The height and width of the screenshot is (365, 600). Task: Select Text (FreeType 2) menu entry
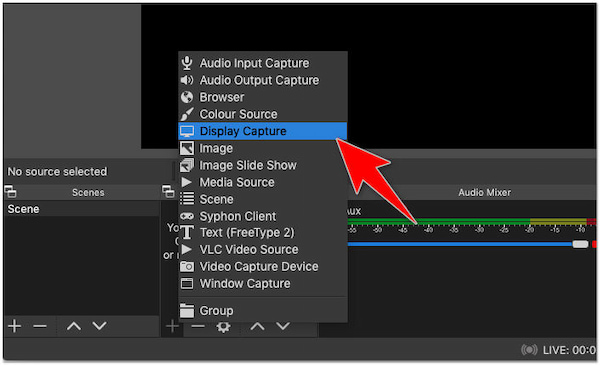click(263, 233)
